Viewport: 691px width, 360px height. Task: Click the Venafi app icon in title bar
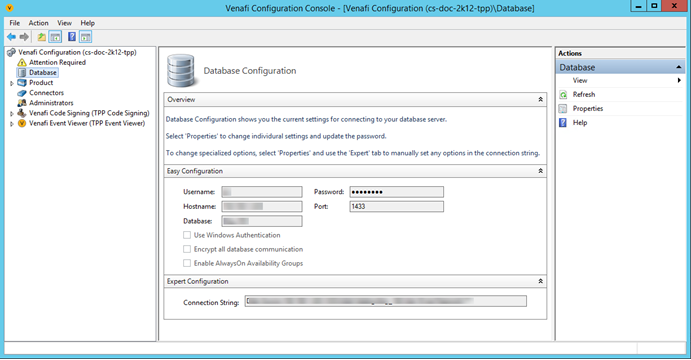tap(9, 7)
